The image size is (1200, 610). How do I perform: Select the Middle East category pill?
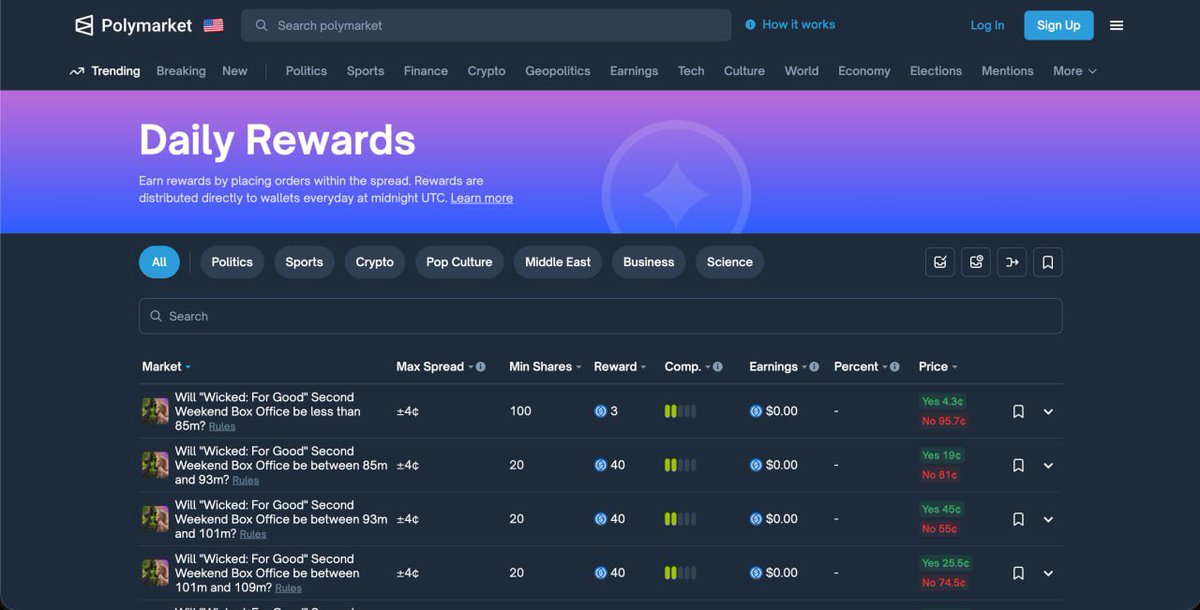coord(558,262)
